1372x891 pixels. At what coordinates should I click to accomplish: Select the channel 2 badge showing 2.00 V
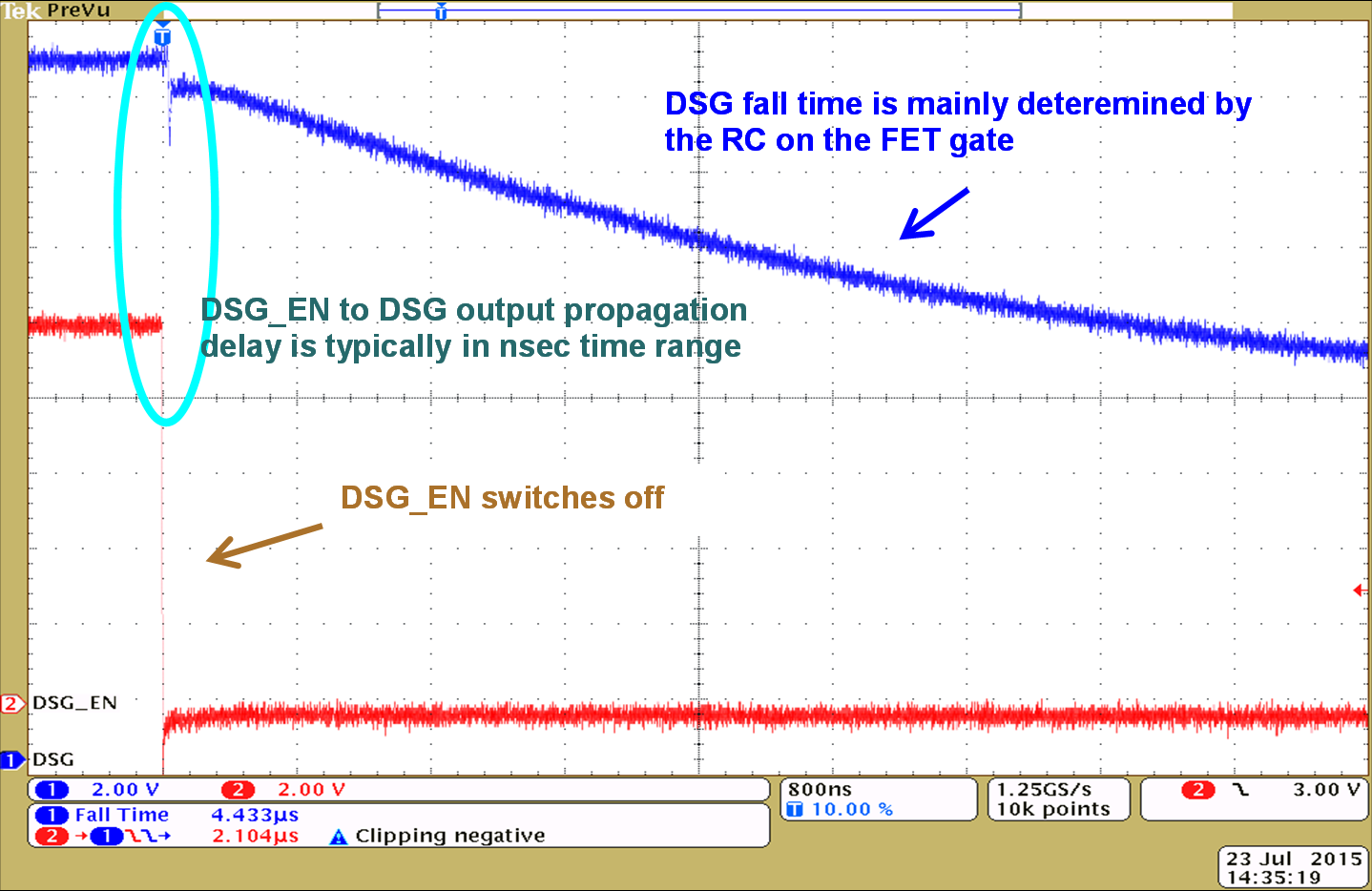tap(238, 790)
